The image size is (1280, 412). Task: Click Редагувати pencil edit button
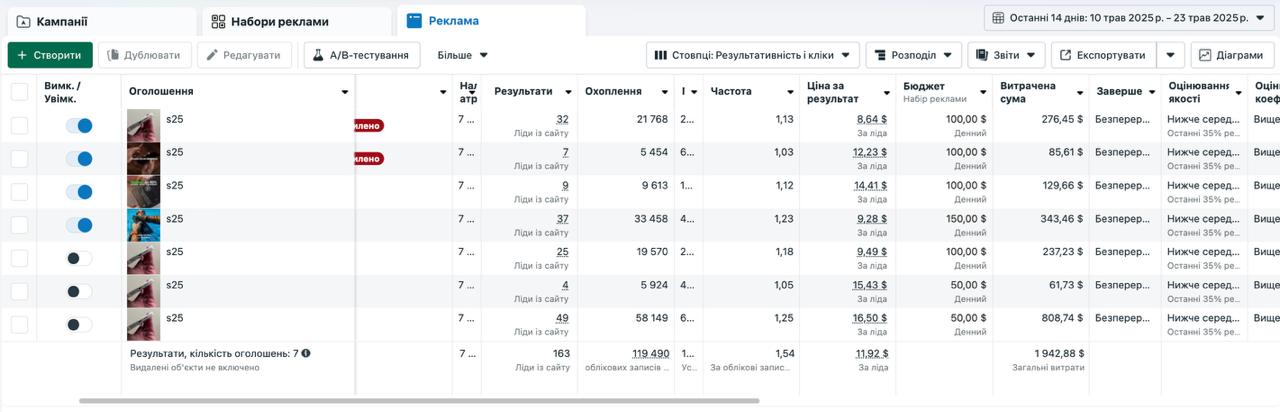tap(245, 55)
